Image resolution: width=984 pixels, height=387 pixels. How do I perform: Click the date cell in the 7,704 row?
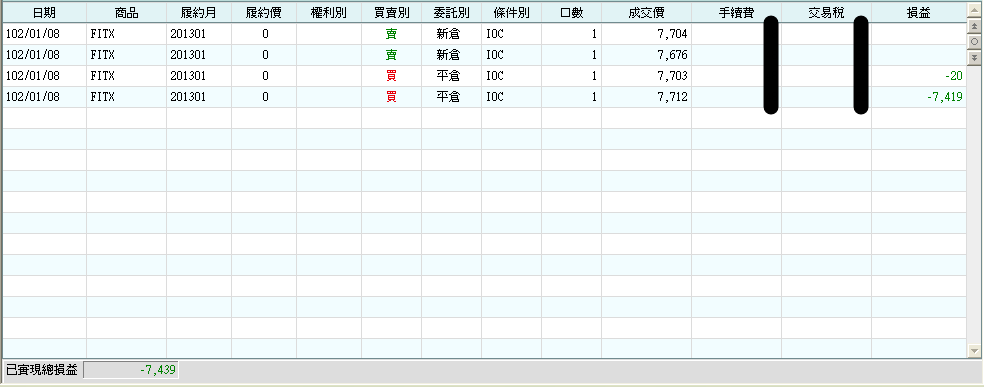click(x=45, y=34)
